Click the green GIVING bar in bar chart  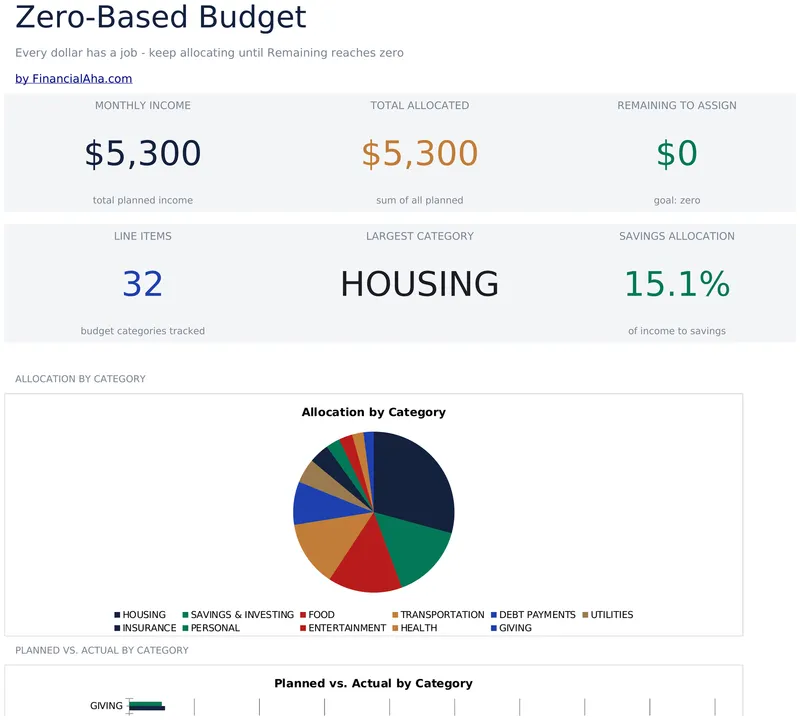pos(145,704)
